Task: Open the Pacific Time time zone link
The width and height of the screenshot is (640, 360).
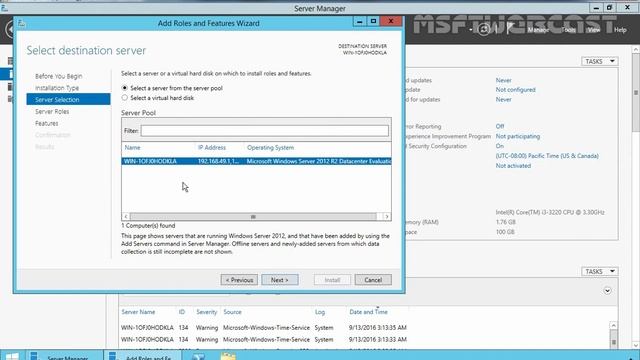Action: (x=547, y=156)
